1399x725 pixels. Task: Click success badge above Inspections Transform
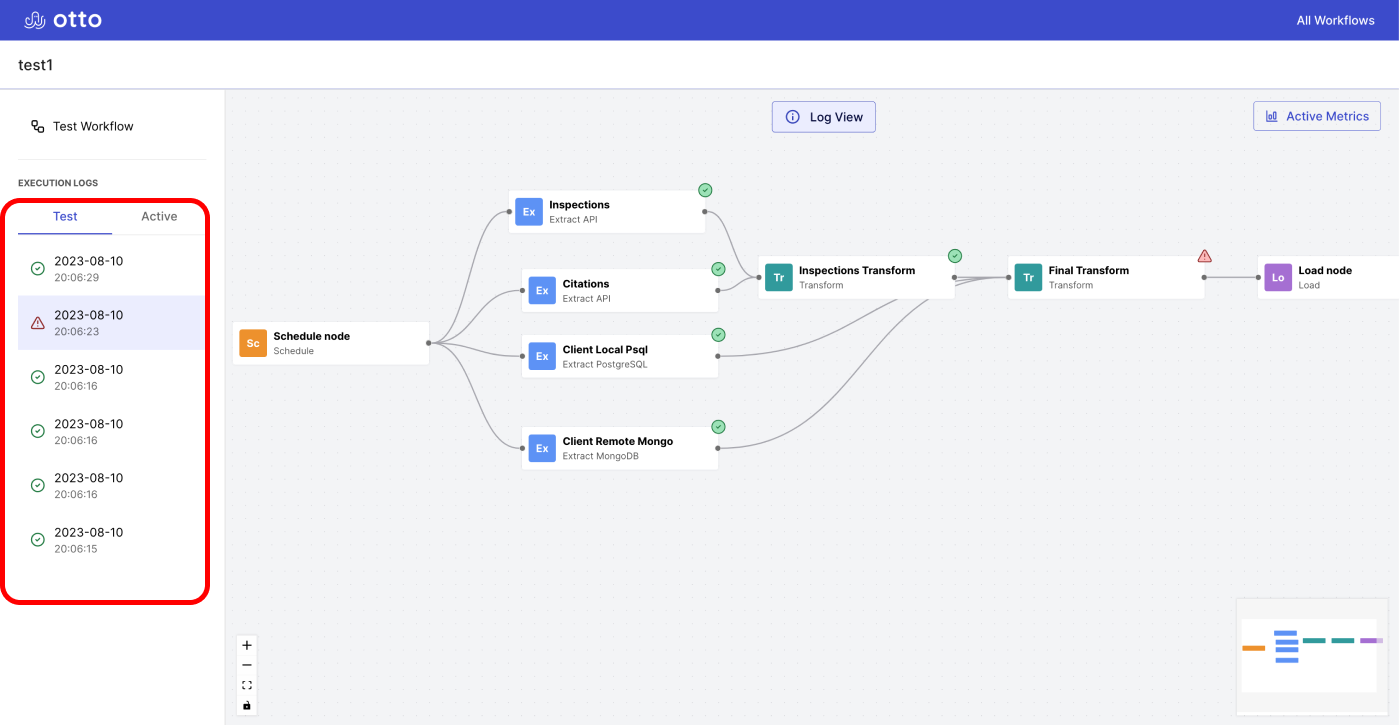pyautogui.click(x=955, y=256)
